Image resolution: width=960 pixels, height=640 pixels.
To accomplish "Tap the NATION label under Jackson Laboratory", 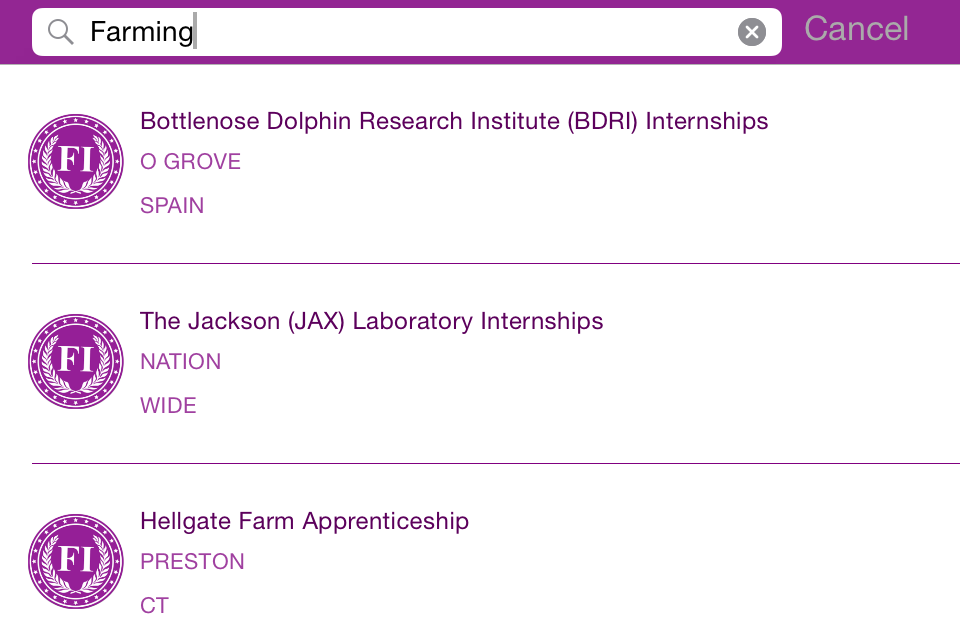I will [180, 362].
